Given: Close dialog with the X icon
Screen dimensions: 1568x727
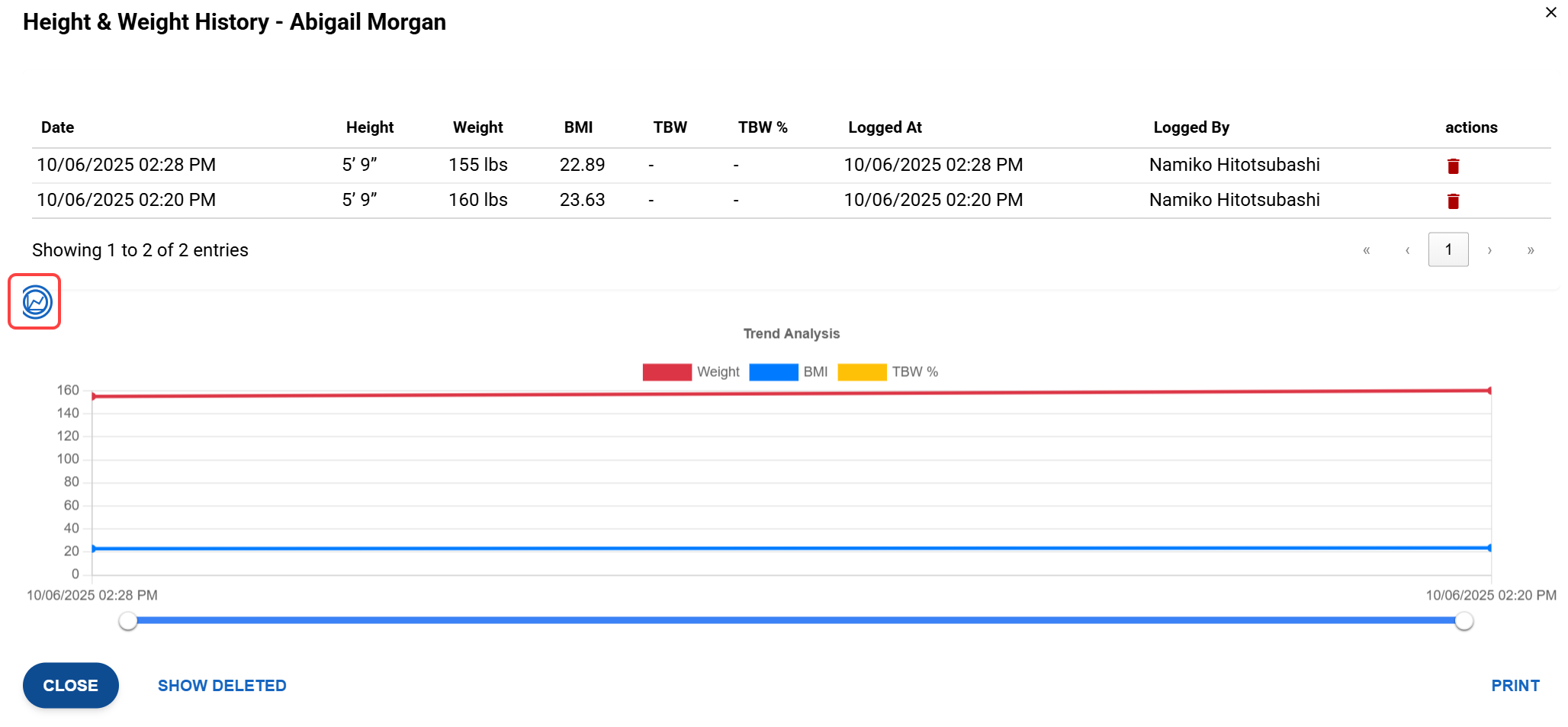Looking at the screenshot, I should 1550,13.
